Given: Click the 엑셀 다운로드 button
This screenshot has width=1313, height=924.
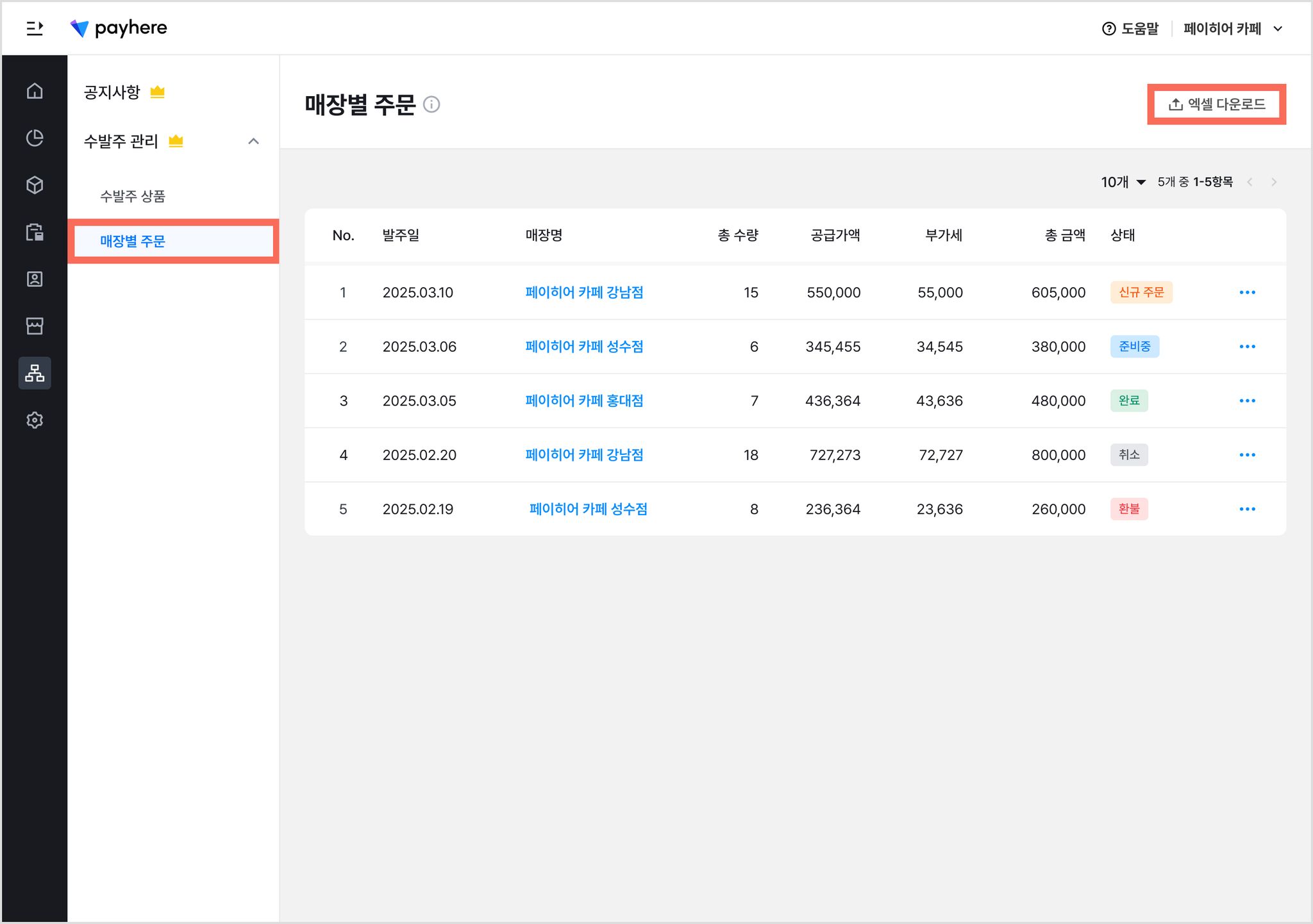Looking at the screenshot, I should click(1216, 104).
